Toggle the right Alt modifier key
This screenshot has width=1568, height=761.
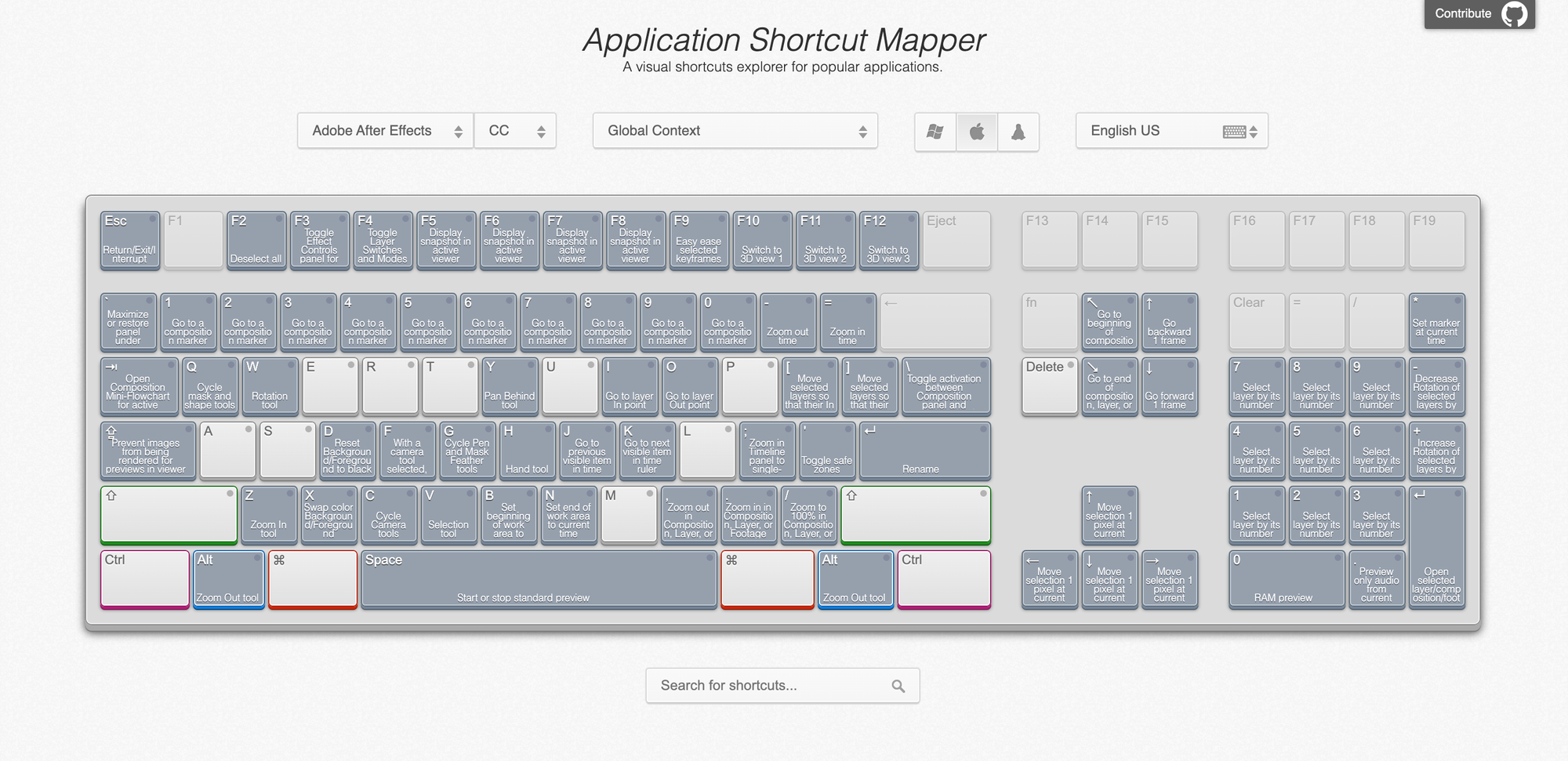855,579
